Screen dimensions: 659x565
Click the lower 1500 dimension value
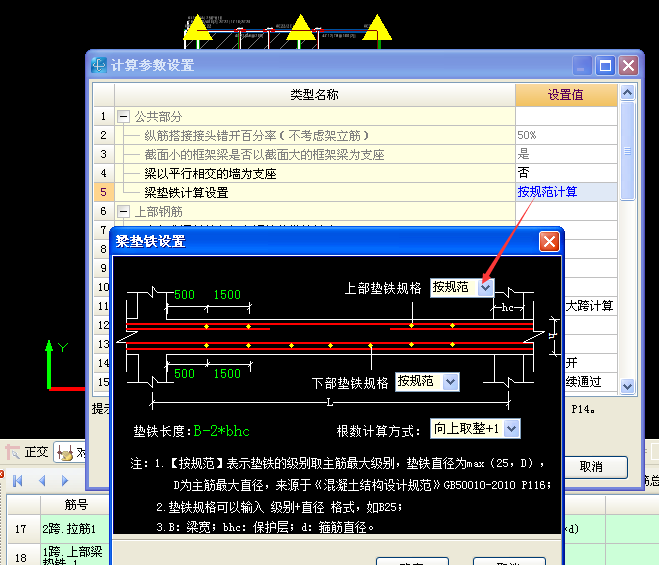227,374
